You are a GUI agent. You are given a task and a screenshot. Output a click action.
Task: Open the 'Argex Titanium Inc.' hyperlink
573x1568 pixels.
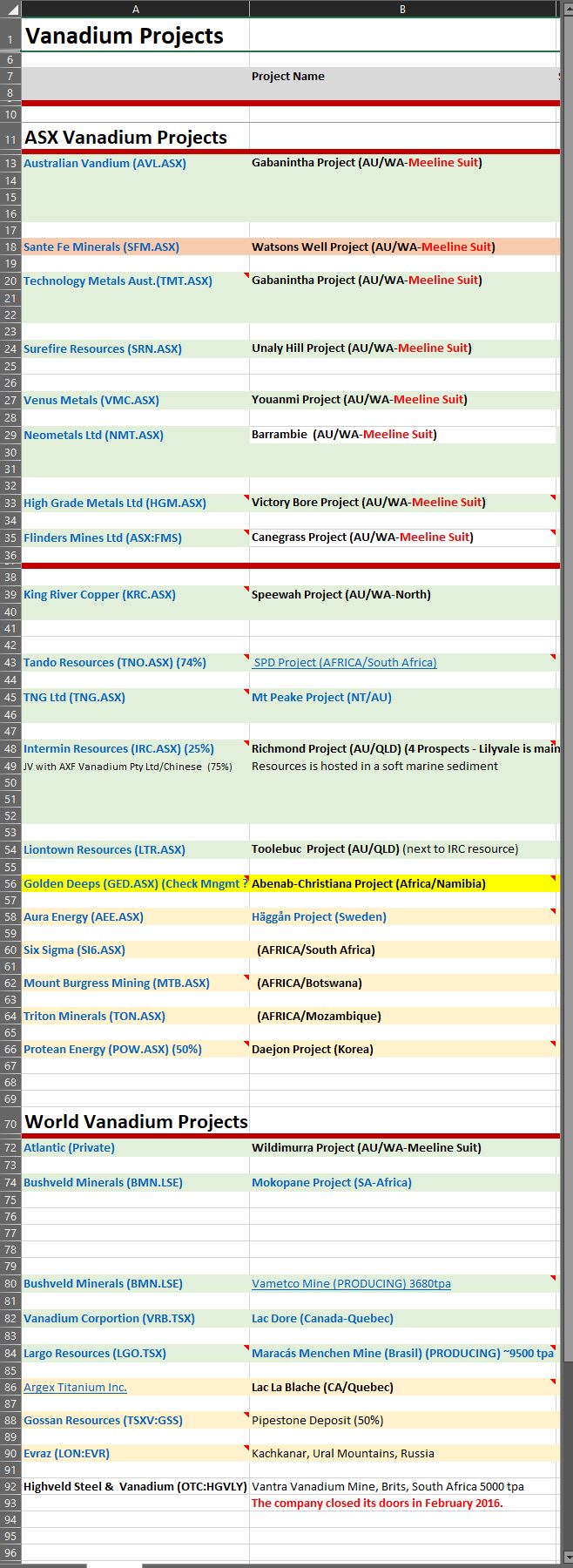click(75, 1387)
